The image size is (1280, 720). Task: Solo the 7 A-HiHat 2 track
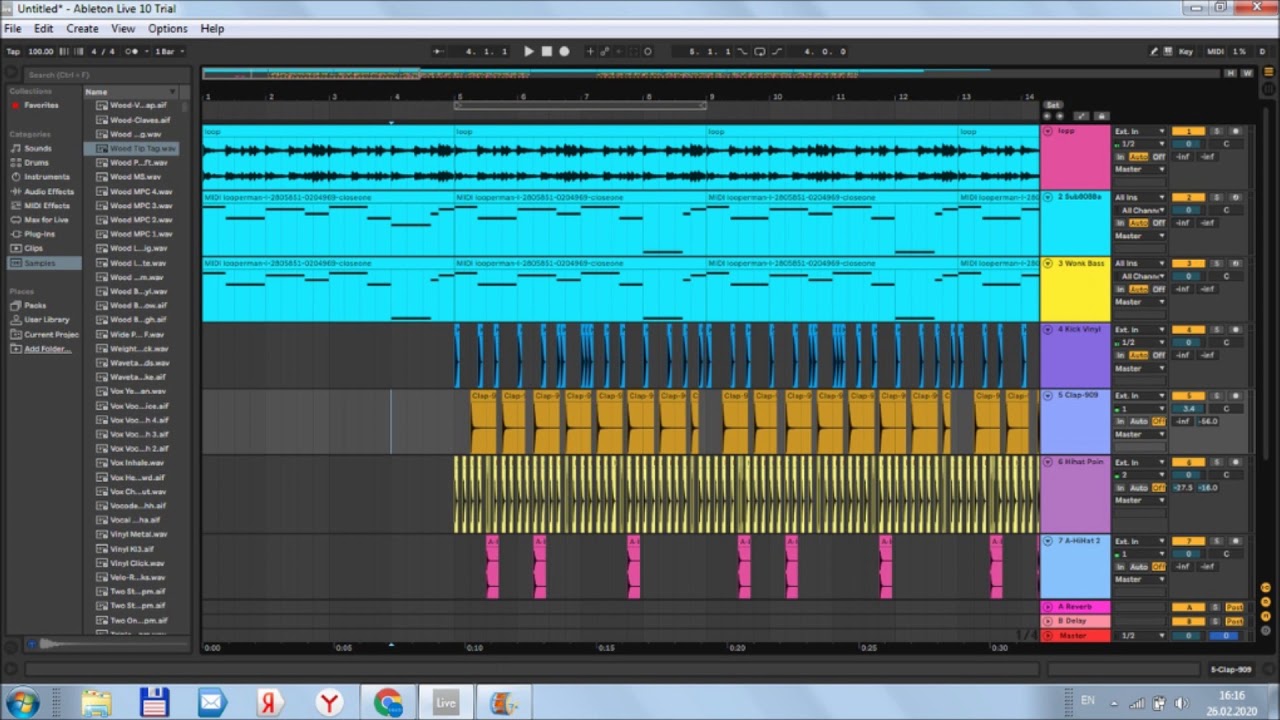pyautogui.click(x=1217, y=541)
